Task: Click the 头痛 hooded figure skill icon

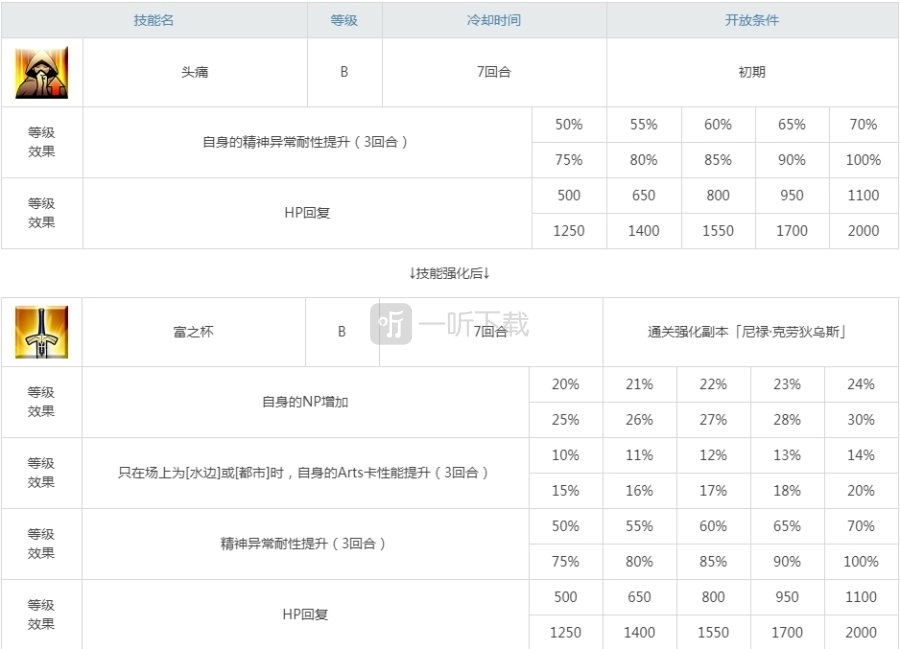Action: point(41,73)
